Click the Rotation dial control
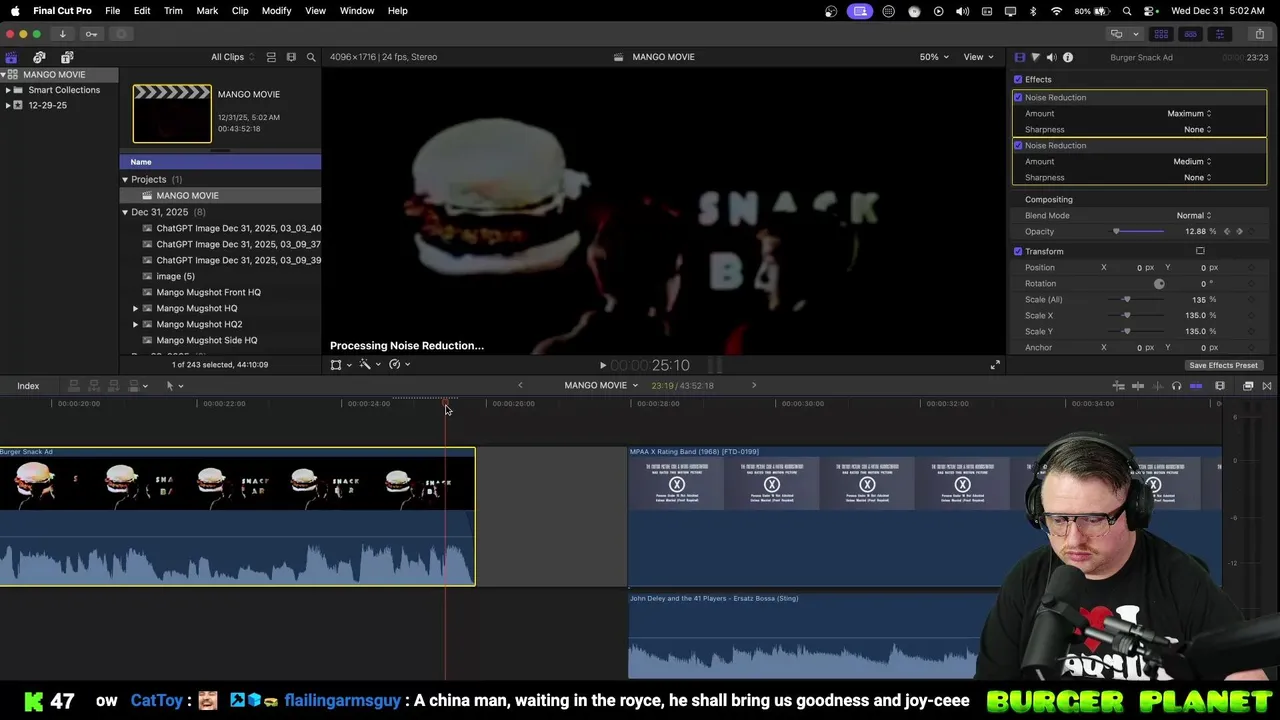This screenshot has height=720, width=1280. [1159, 283]
